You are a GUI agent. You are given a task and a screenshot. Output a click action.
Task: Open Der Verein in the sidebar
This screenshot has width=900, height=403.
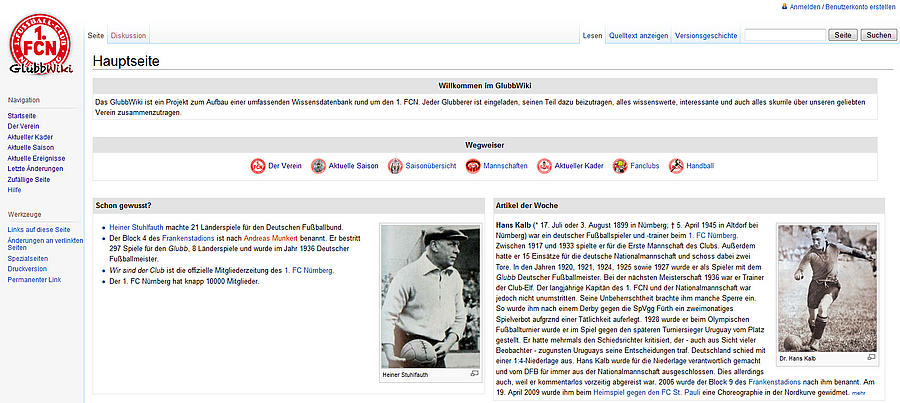(x=24, y=127)
